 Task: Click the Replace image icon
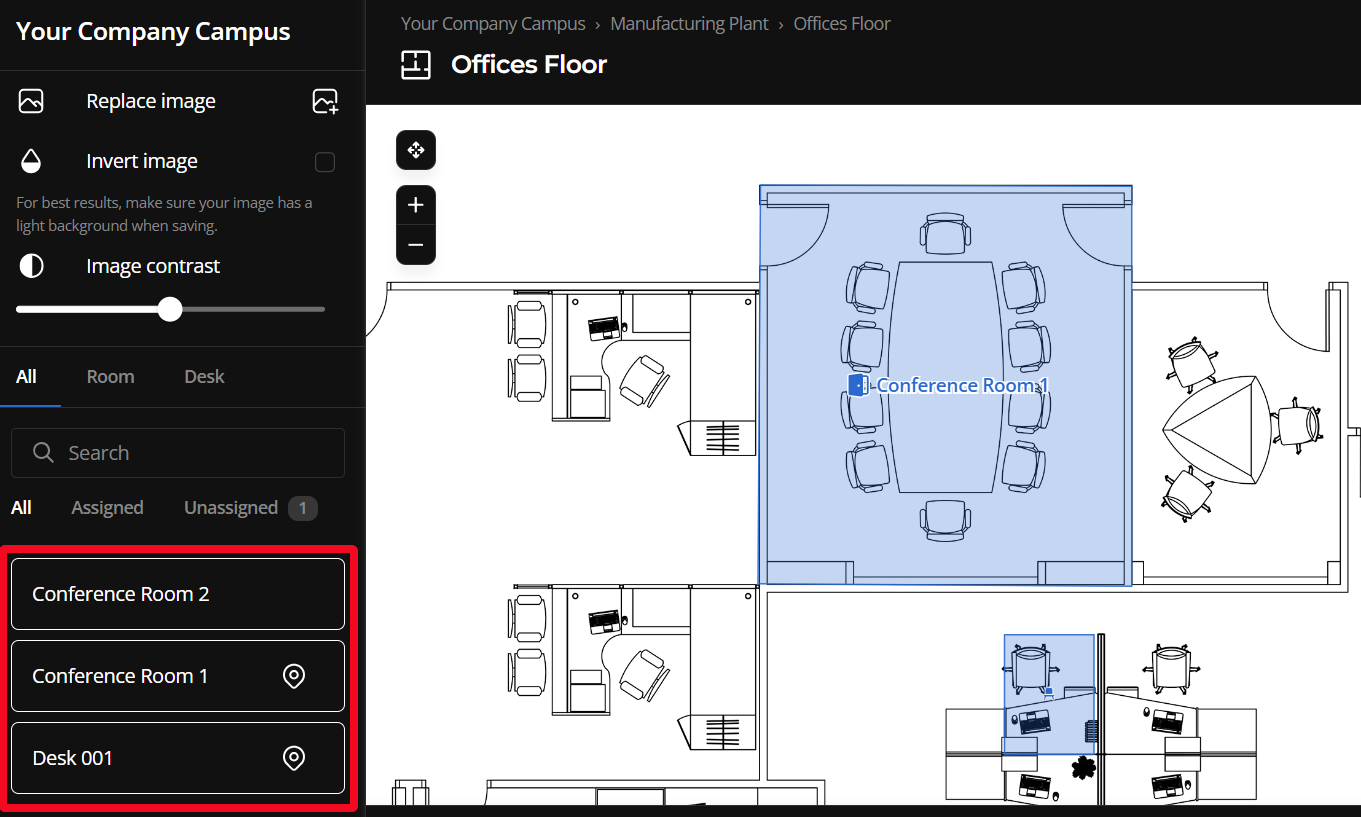point(31,101)
